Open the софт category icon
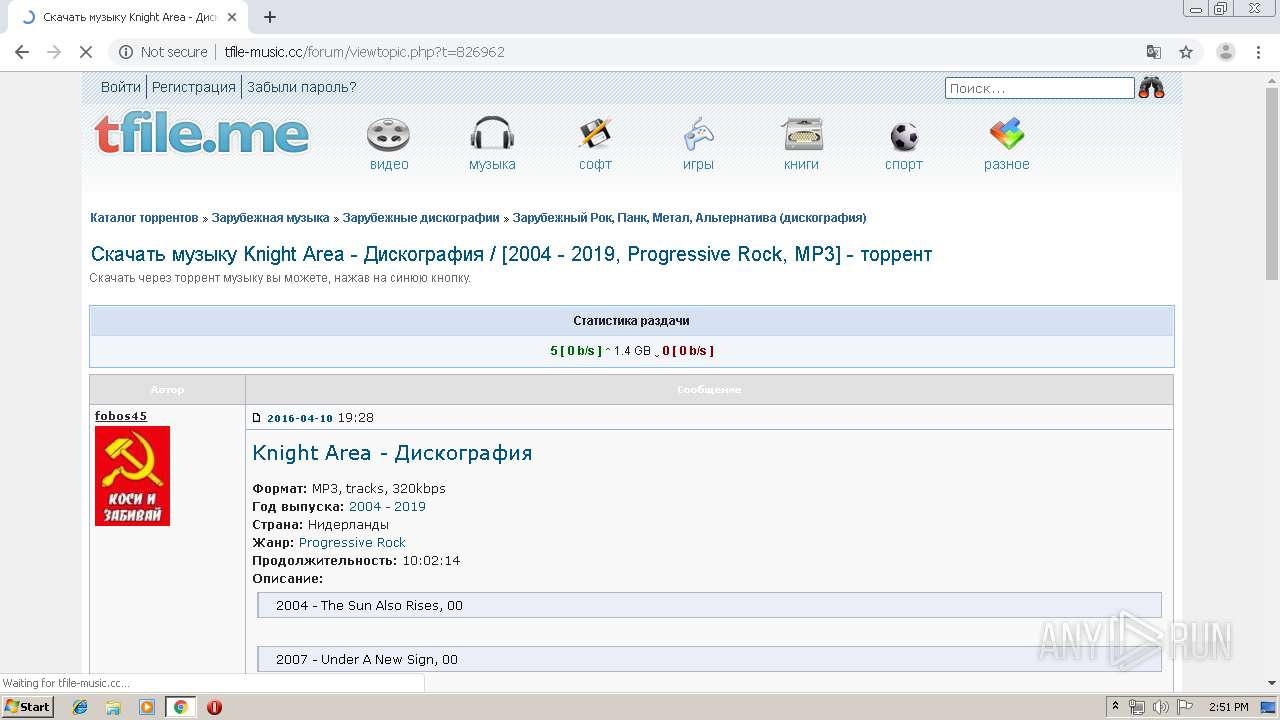This screenshot has width=1280, height=720. (x=595, y=135)
